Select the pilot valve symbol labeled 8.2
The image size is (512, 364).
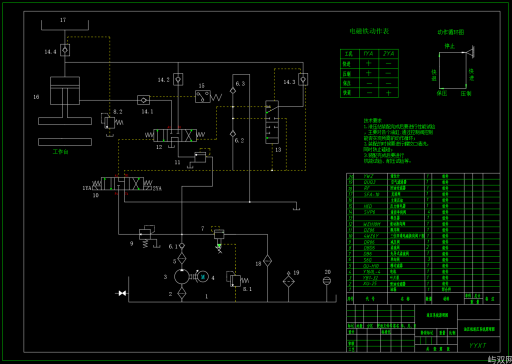[109, 122]
